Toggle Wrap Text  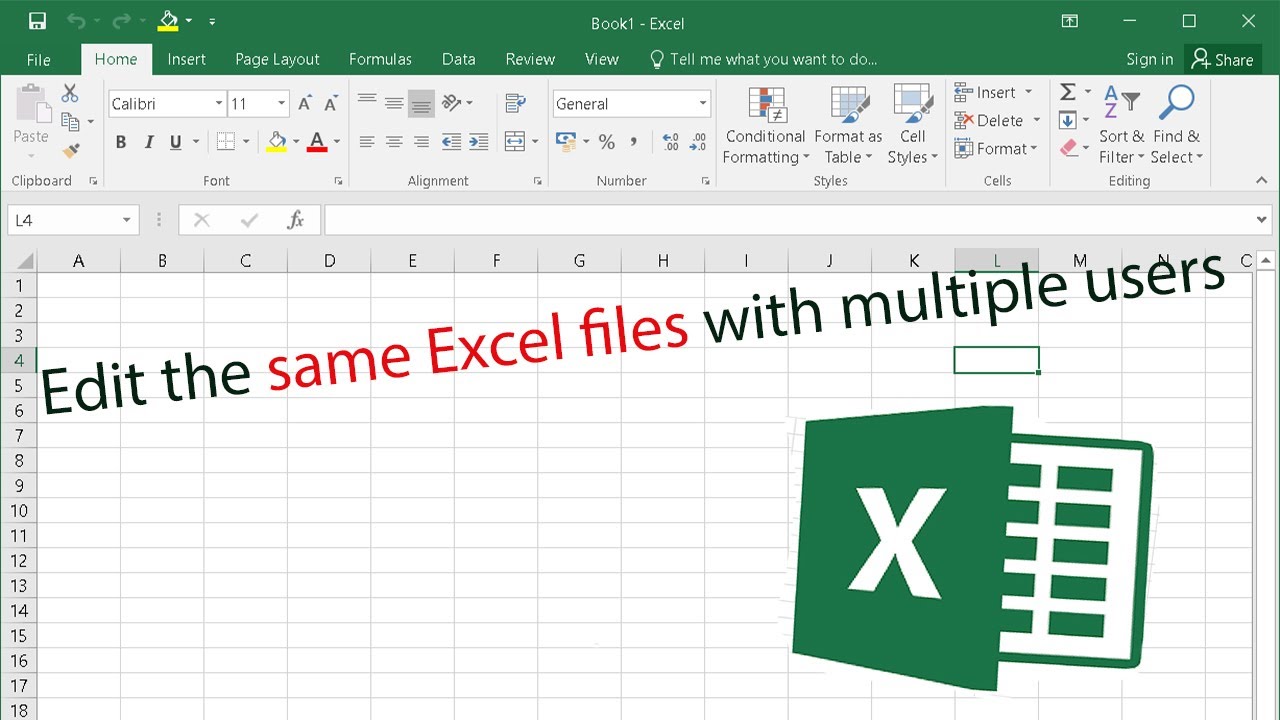tap(516, 103)
